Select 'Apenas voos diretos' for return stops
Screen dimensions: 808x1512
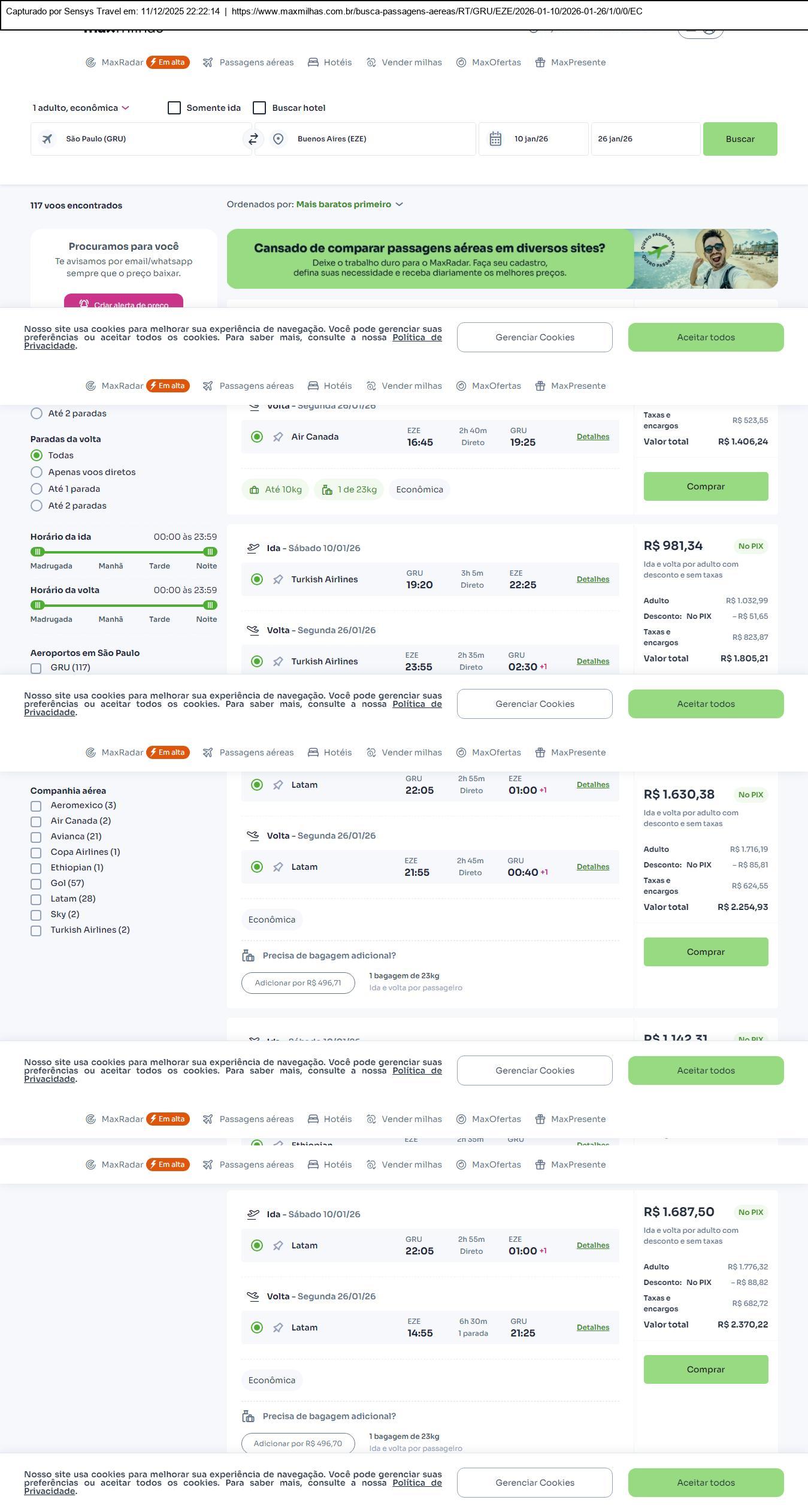(x=37, y=472)
